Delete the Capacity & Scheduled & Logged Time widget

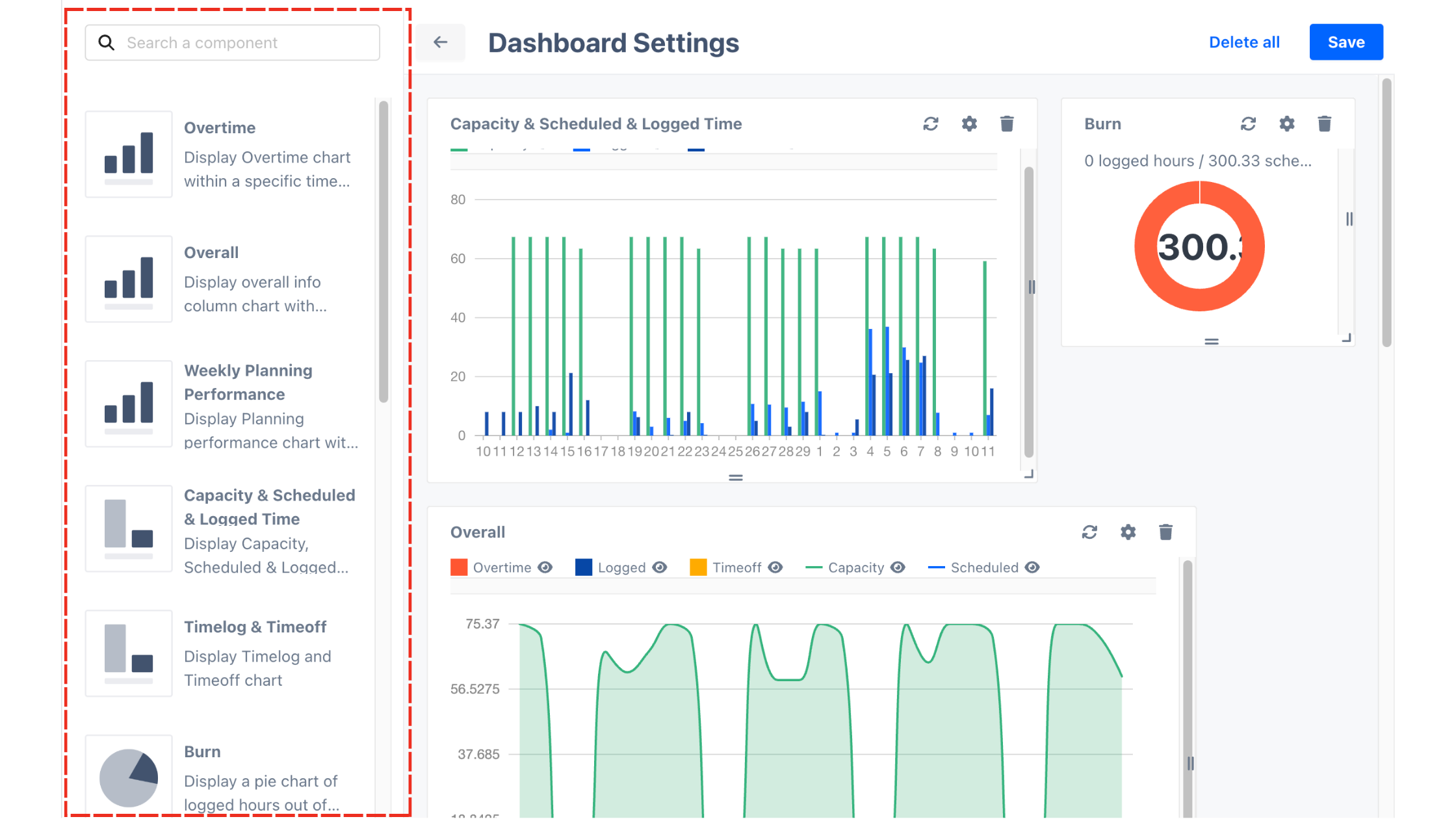[x=1007, y=123]
